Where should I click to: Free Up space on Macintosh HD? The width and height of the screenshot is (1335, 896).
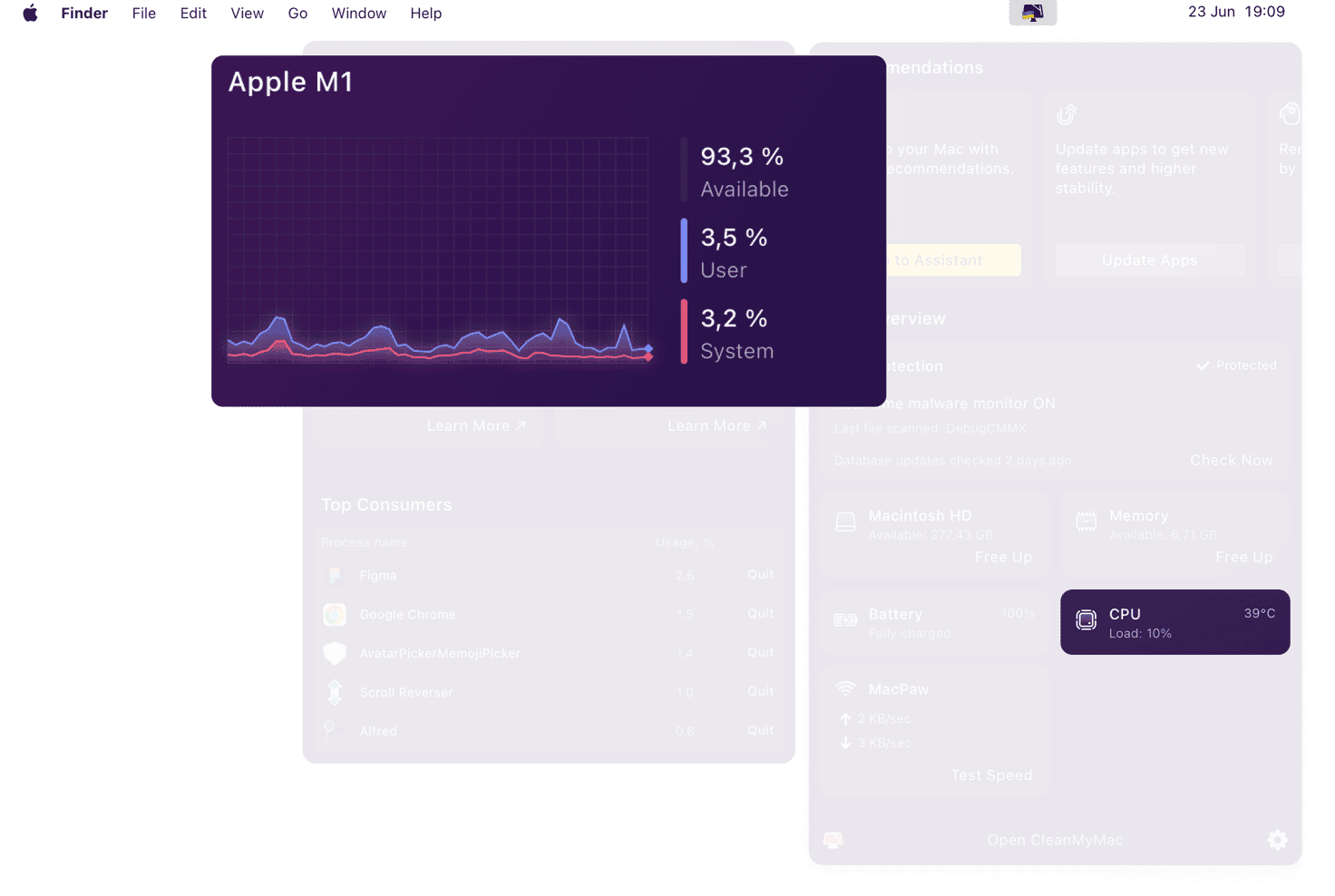click(1003, 557)
